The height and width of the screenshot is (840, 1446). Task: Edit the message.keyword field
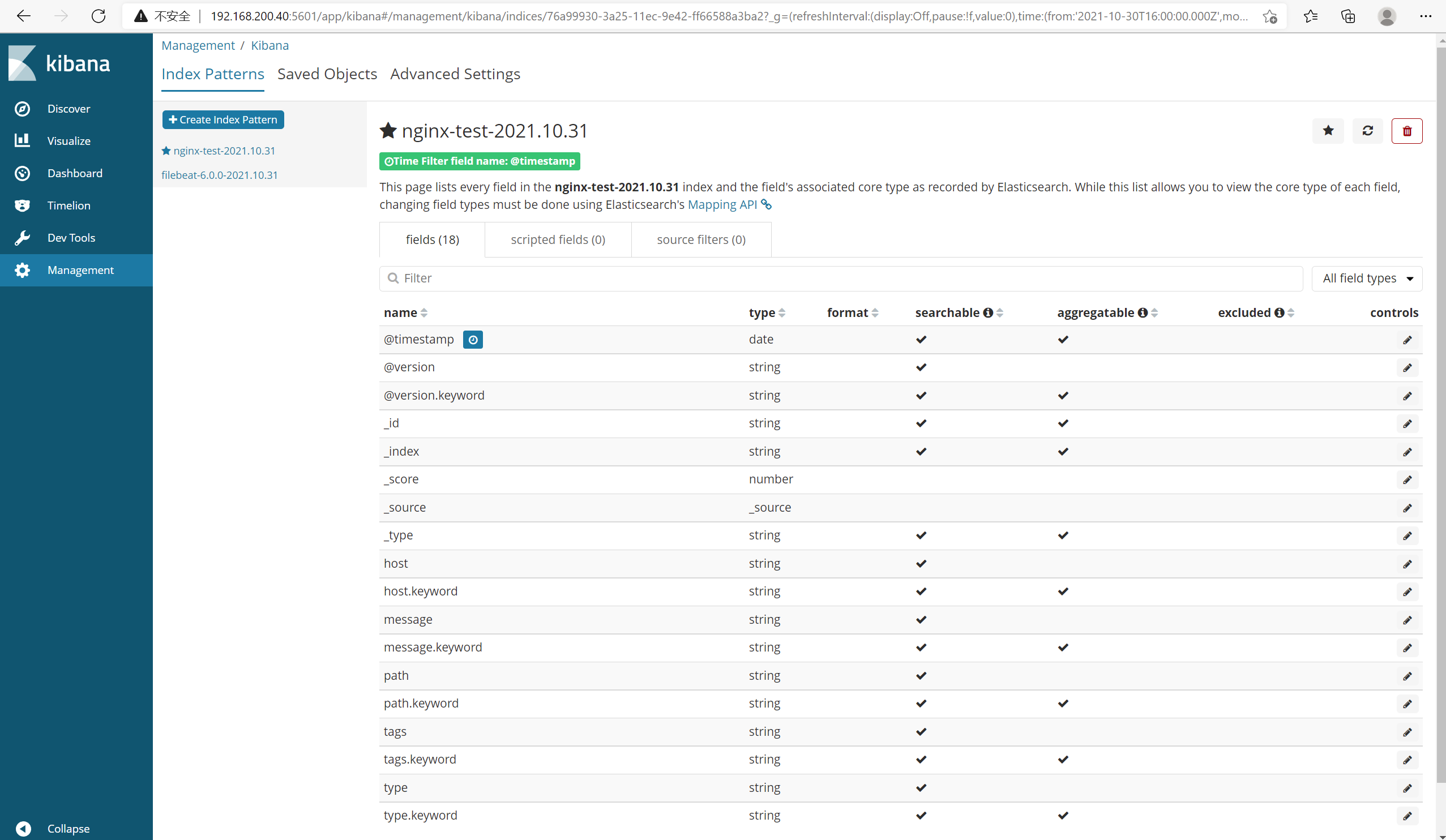(1407, 648)
